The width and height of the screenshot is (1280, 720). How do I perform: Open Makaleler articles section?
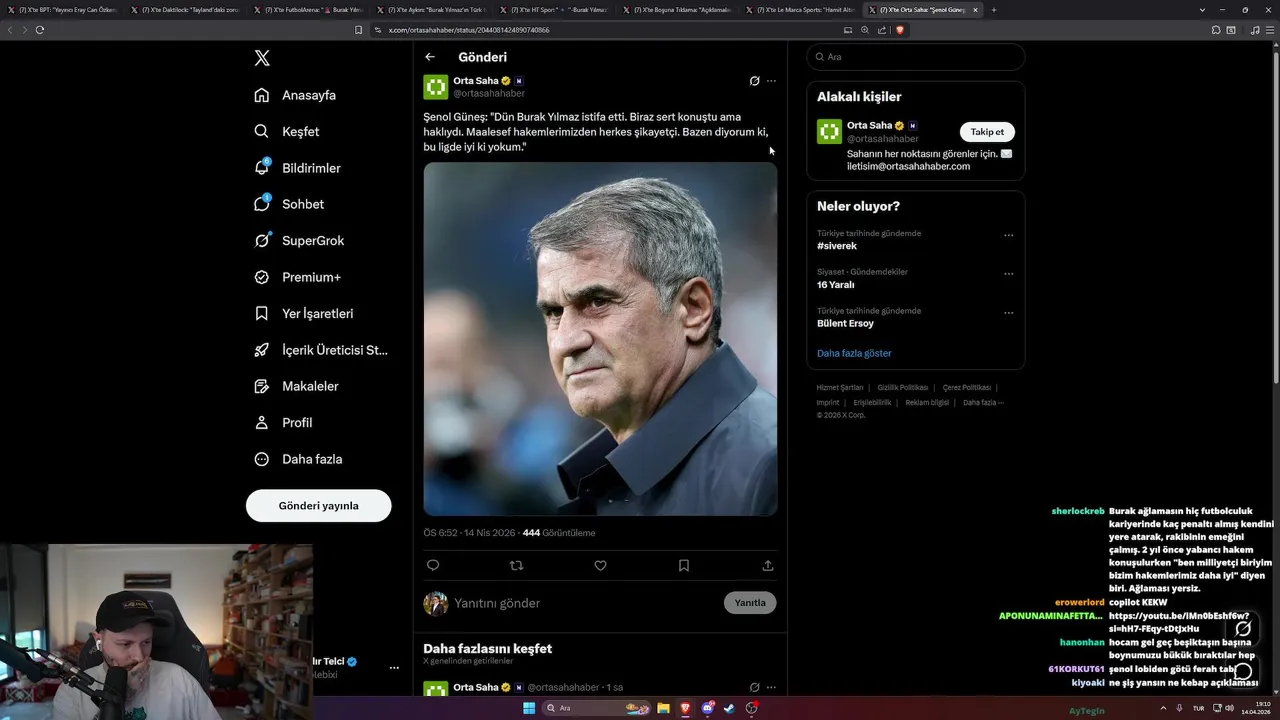296,386
